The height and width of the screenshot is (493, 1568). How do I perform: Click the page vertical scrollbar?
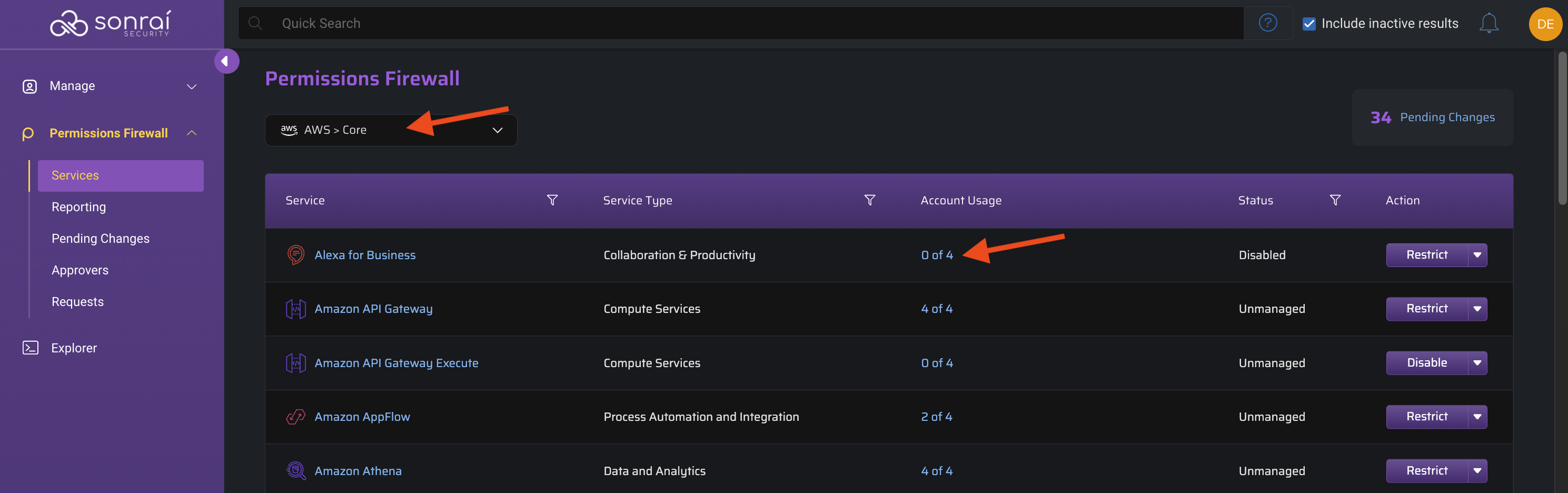pyautogui.click(x=1562, y=128)
